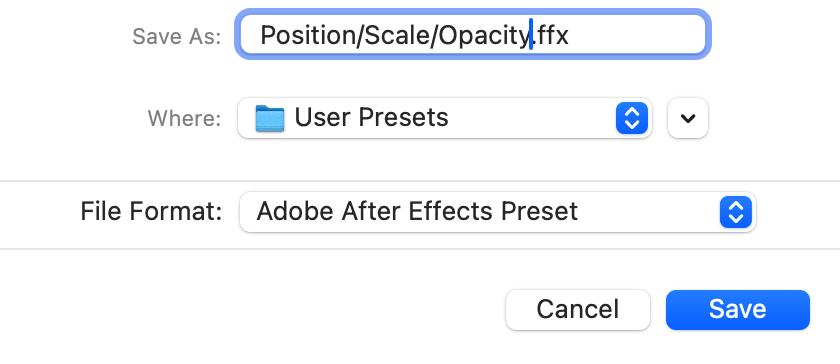Open the Where location dropdown
The height and width of the screenshot is (364, 840).
[x=445, y=118]
